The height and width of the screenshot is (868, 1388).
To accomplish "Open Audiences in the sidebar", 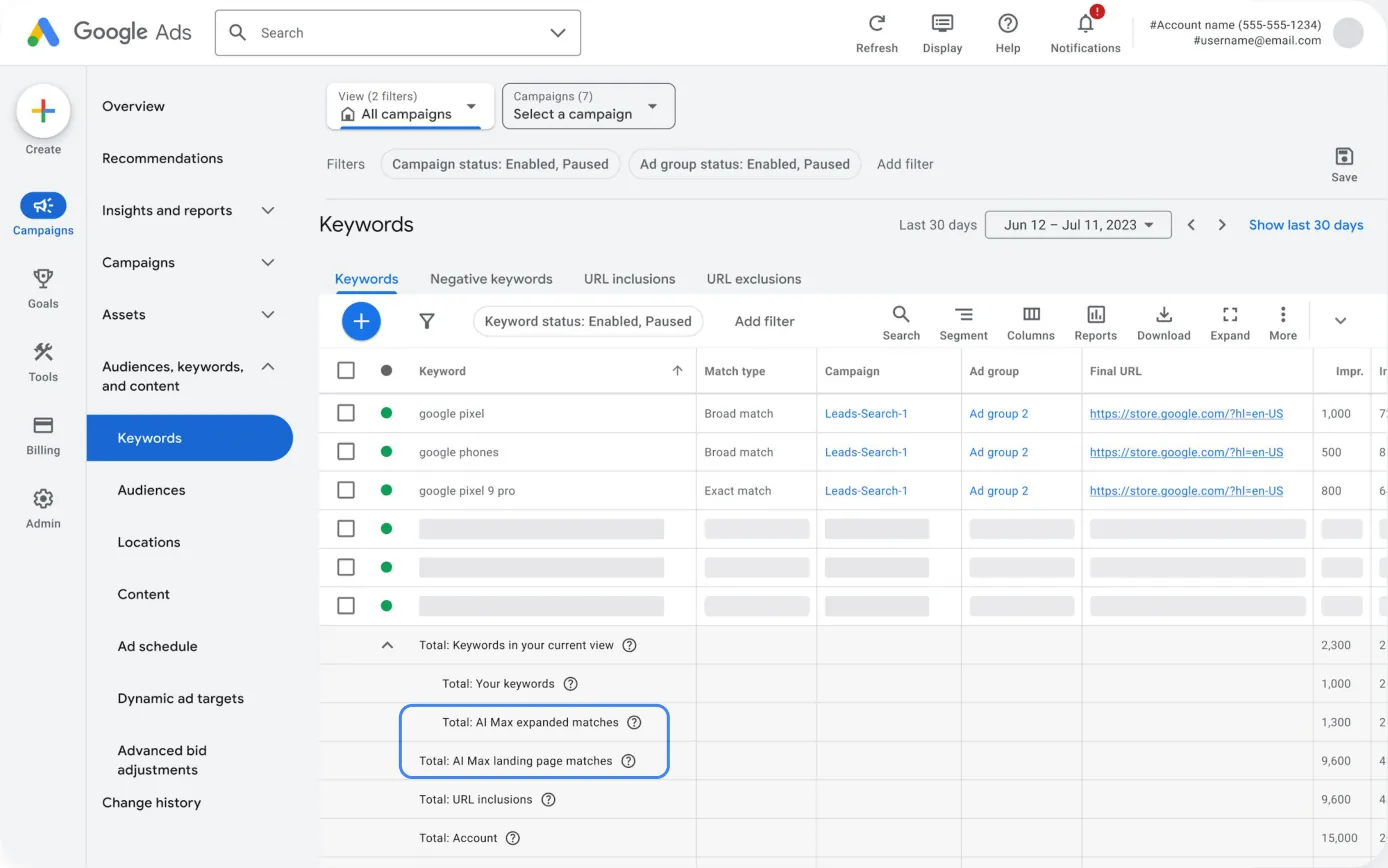I will 151,490.
